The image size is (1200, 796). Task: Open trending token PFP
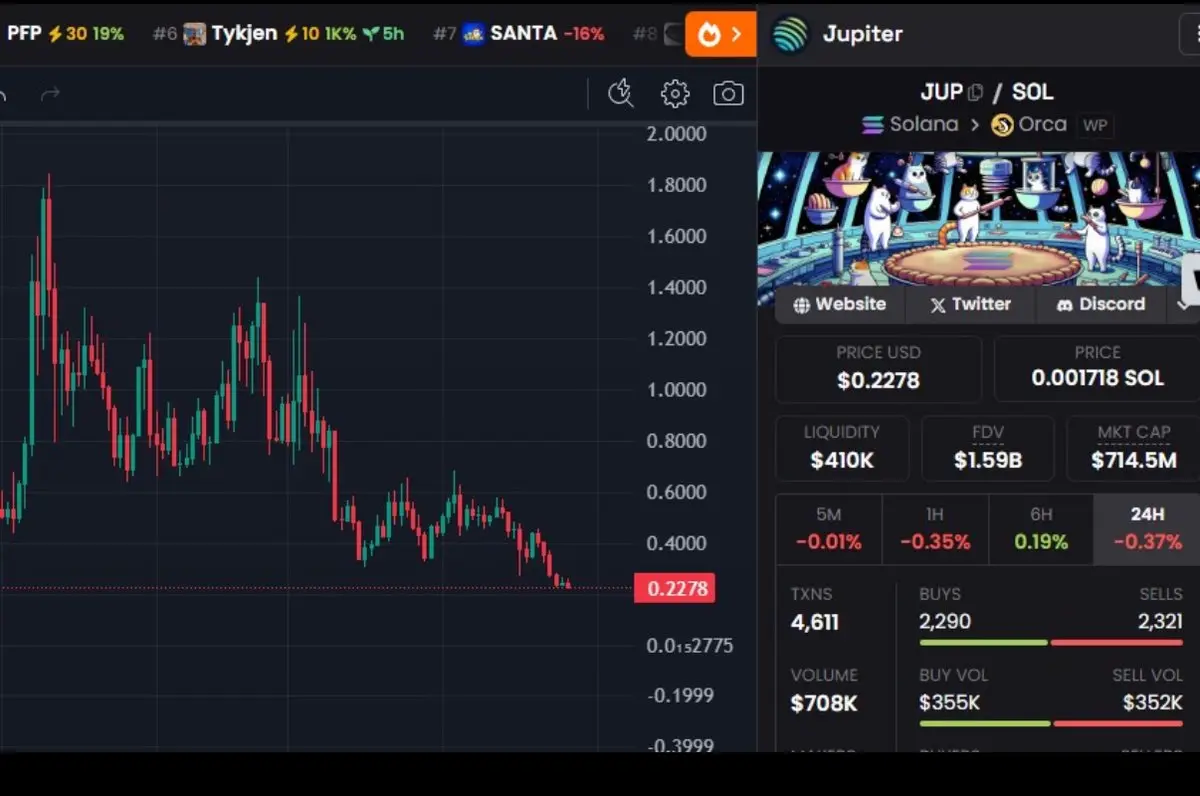click(x=64, y=33)
